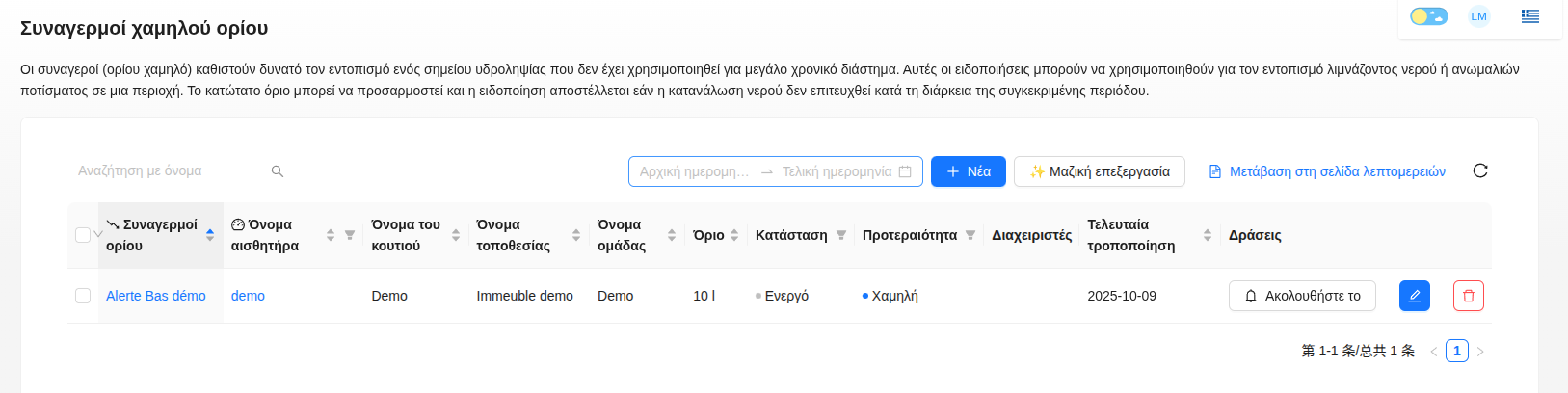Image resolution: width=1568 pixels, height=393 pixels.
Task: Open the demo sensor link
Action: click(248, 296)
